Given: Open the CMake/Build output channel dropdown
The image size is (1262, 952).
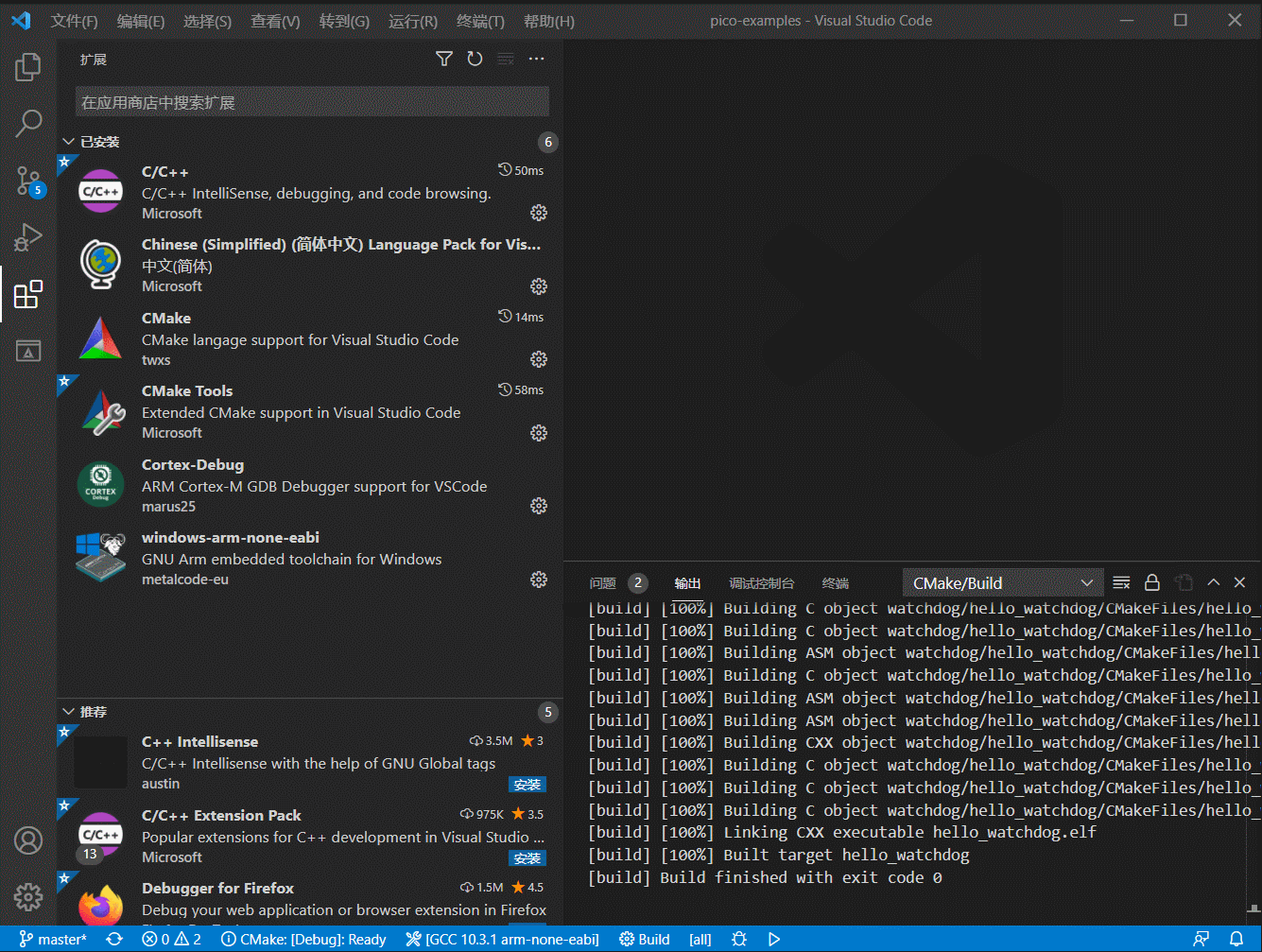Looking at the screenshot, I should point(1003,583).
